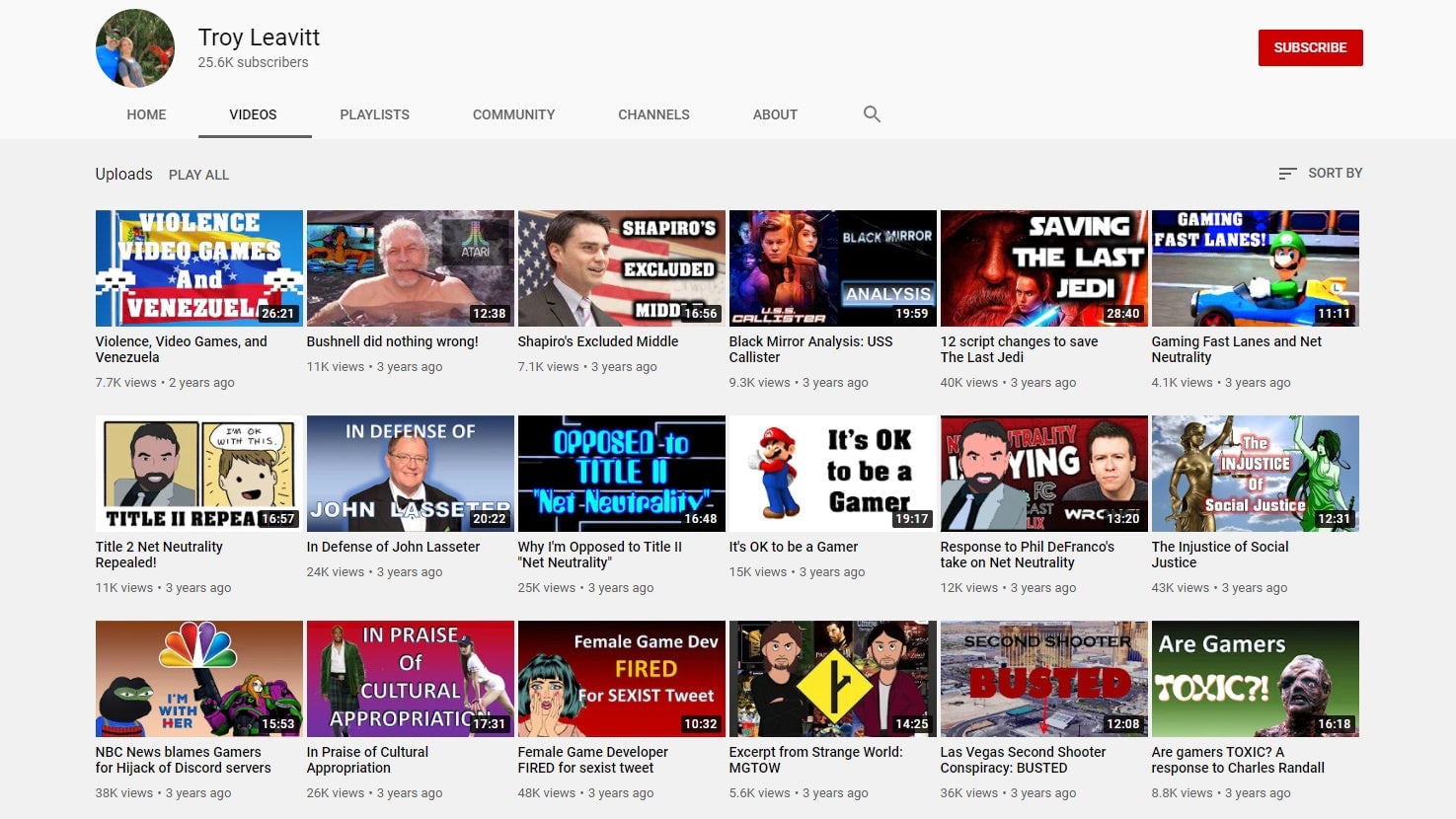Switch to the ABOUT tab
Image resolution: width=1456 pixels, height=819 pixels.
tap(775, 114)
